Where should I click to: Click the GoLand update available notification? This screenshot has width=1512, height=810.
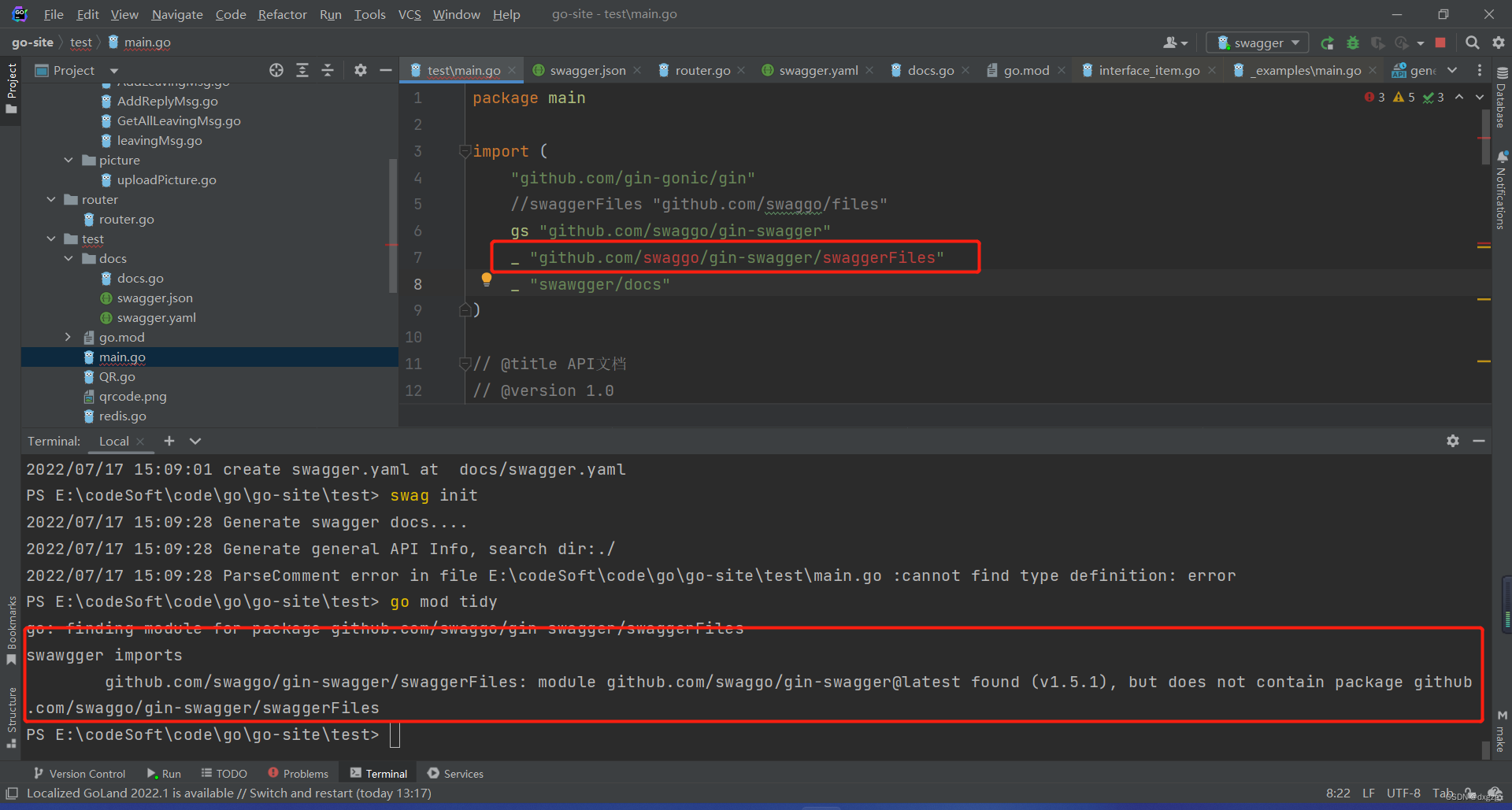[x=229, y=793]
